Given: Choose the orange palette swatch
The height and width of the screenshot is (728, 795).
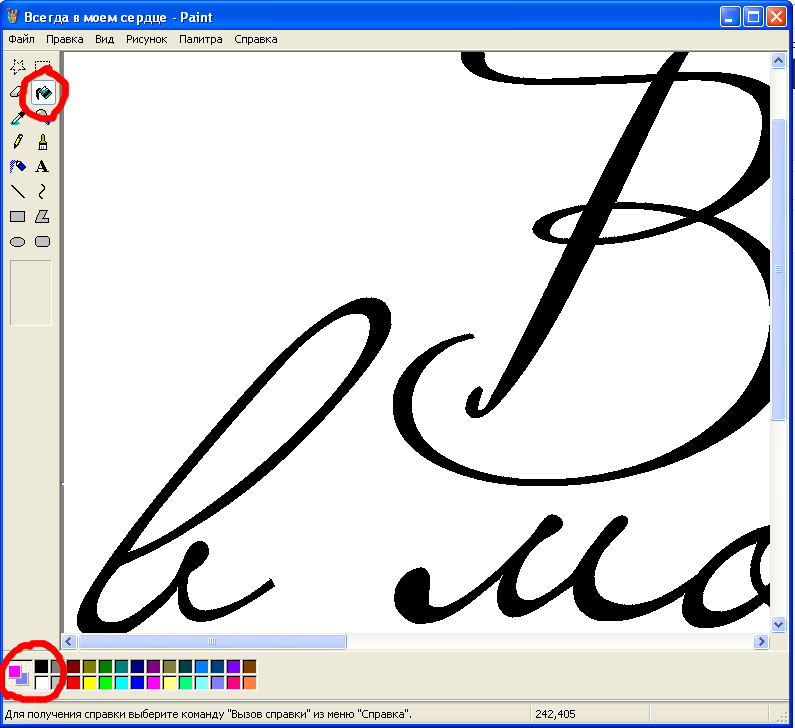Looking at the screenshot, I should point(249,682).
